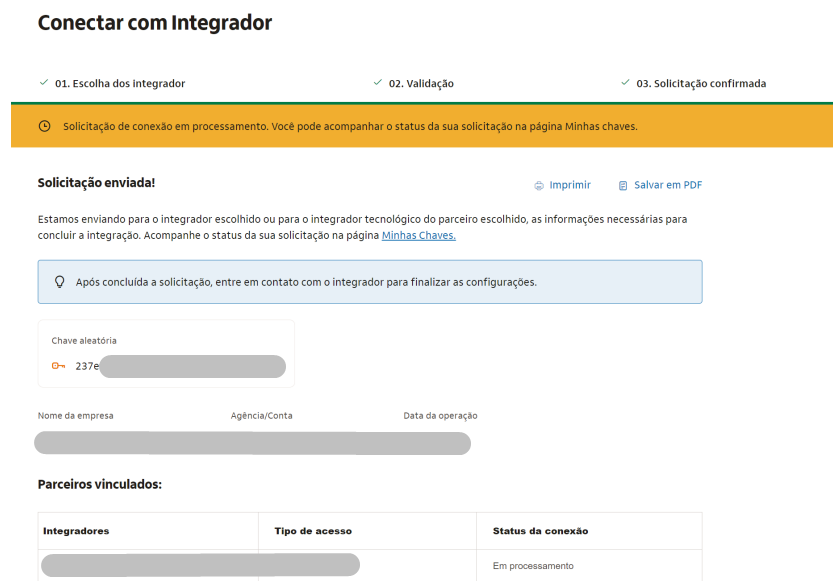Click the Em processamento status cell
The width and height of the screenshot is (833, 581).
(533, 566)
